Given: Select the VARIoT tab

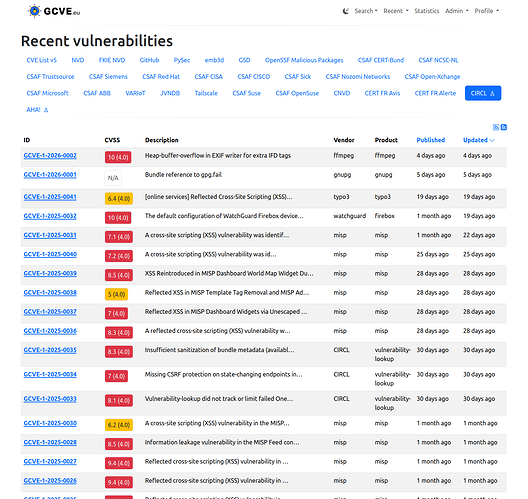Looking at the screenshot, I should point(135,93).
